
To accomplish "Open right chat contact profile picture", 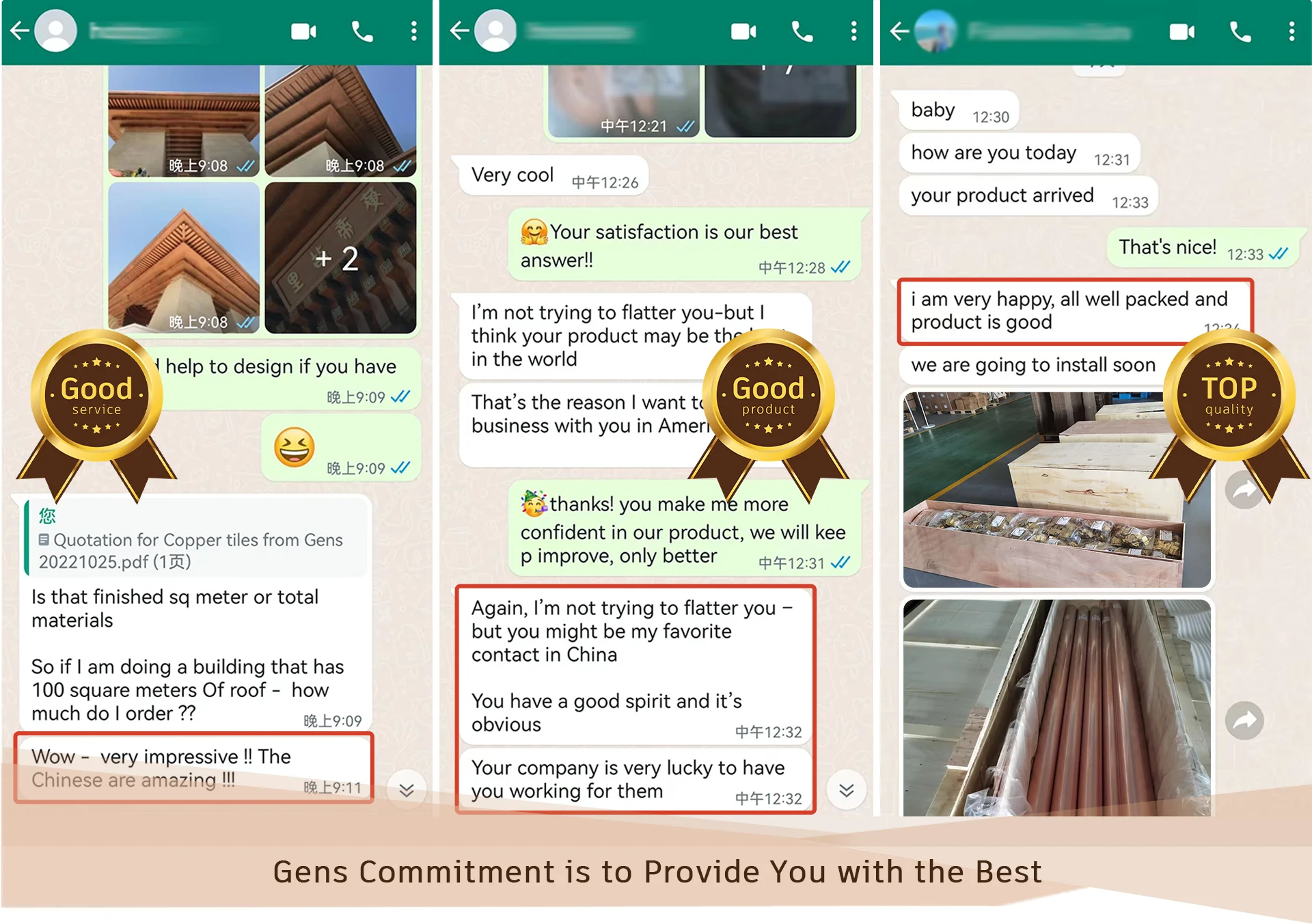I will click(935, 31).
